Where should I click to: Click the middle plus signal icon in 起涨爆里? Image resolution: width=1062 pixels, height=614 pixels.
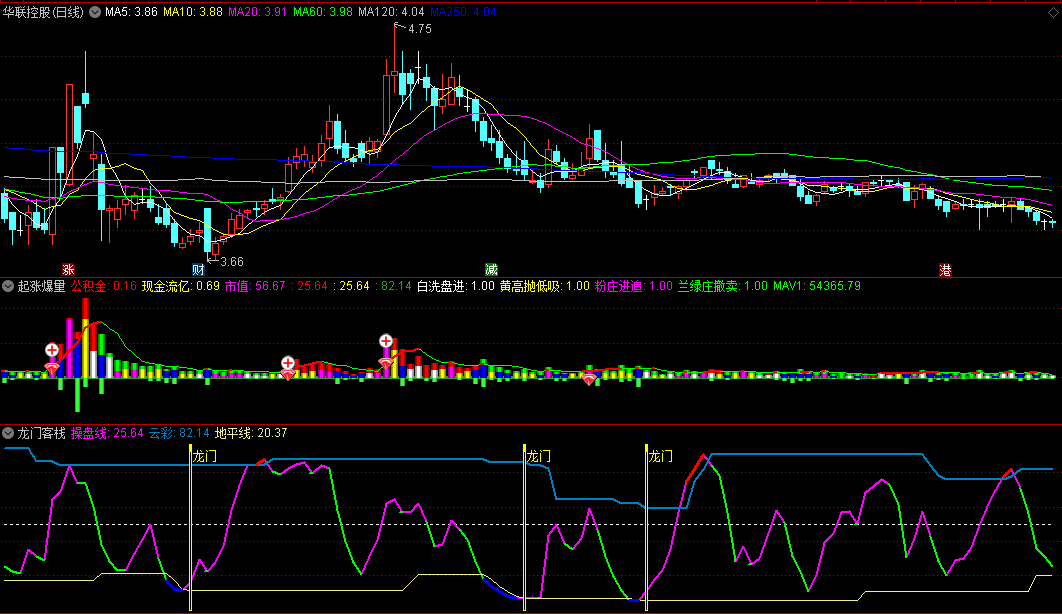click(288, 363)
